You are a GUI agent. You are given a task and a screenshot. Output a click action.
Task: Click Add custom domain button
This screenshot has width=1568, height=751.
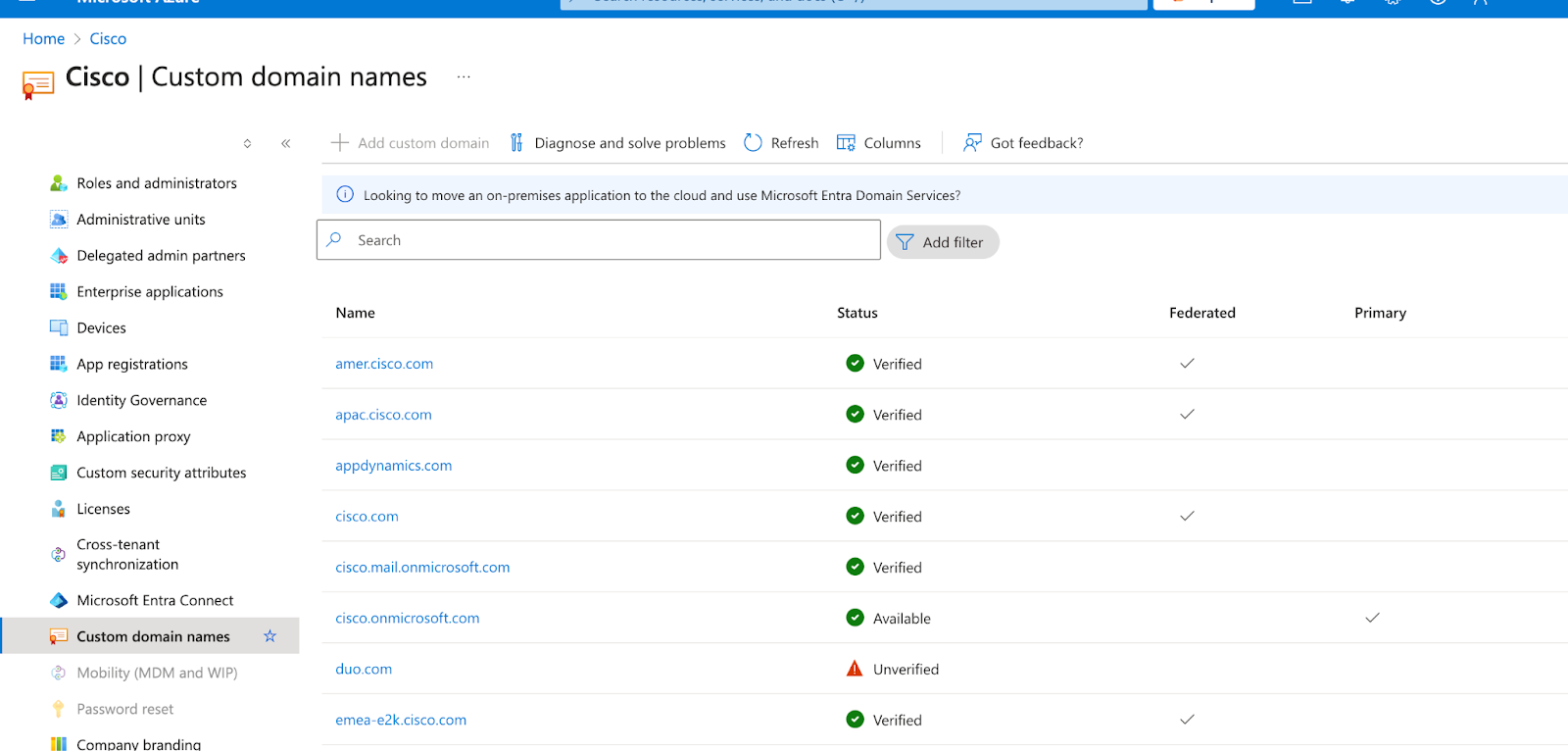pos(410,143)
